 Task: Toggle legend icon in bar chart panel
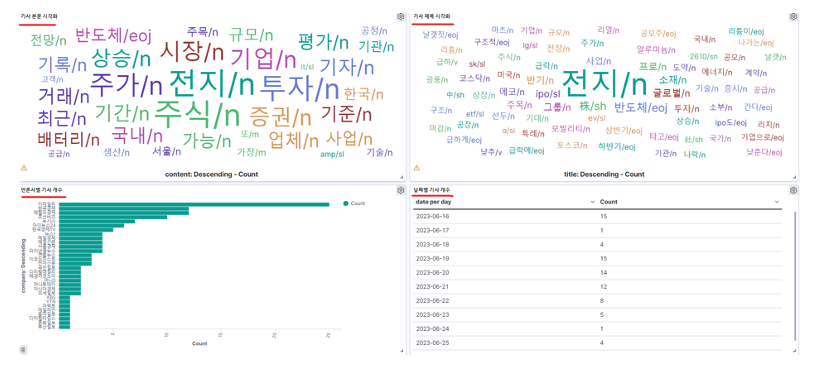point(23,350)
